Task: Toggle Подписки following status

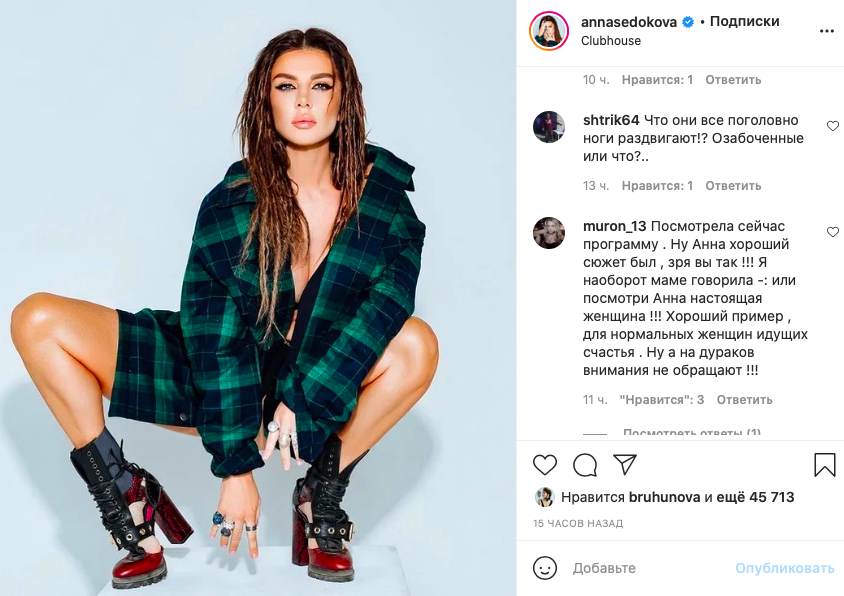Action: tap(744, 22)
